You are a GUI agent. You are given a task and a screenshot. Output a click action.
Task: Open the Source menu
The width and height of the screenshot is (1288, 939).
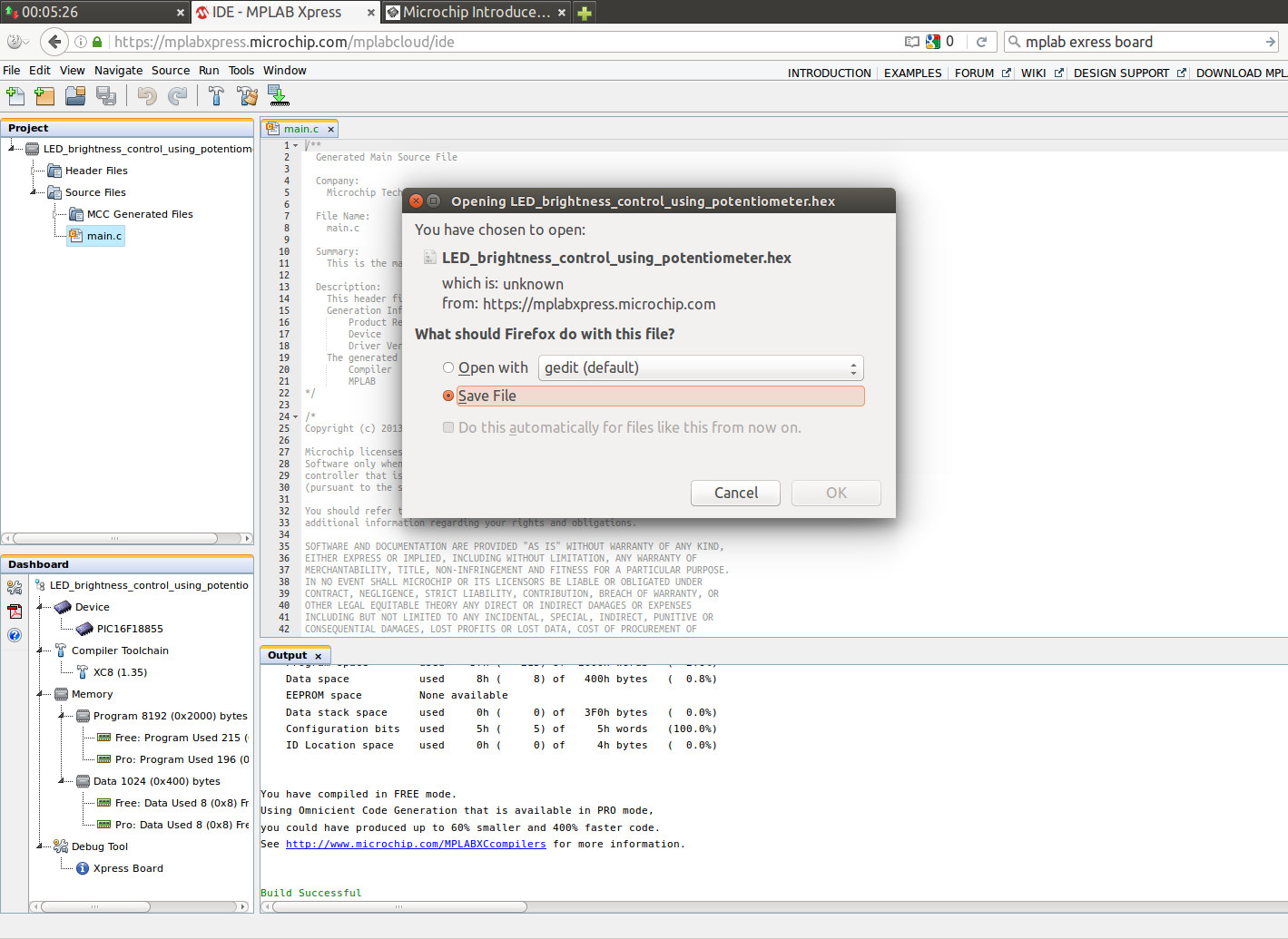(171, 70)
